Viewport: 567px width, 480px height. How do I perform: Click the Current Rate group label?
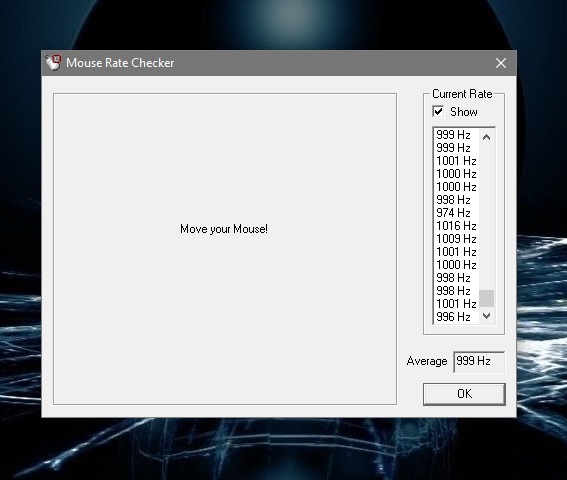[x=462, y=94]
